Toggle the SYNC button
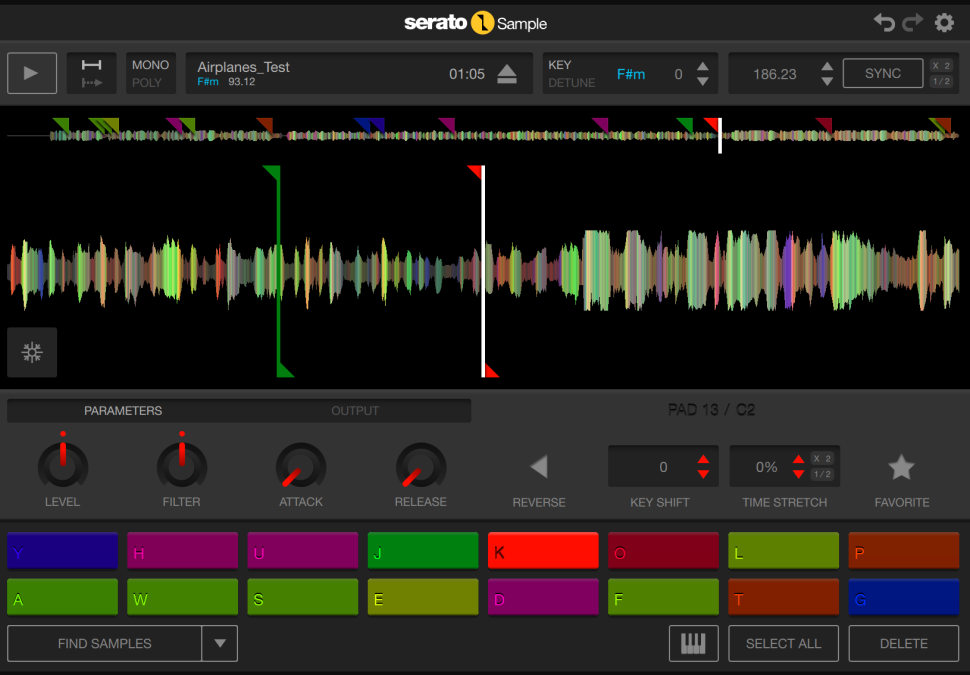970x675 pixels. [882, 74]
